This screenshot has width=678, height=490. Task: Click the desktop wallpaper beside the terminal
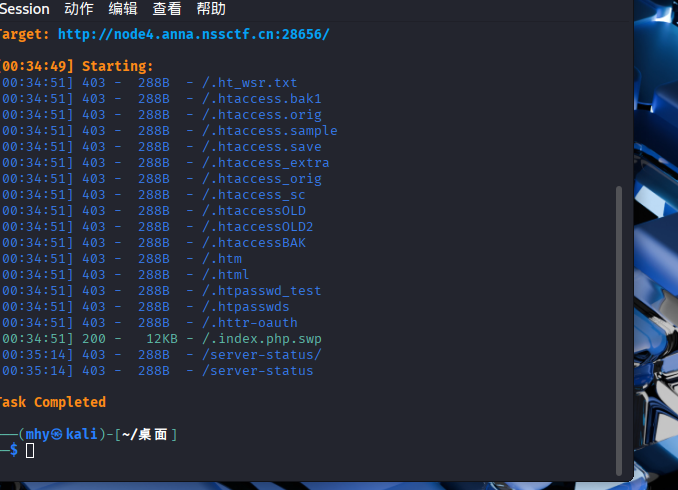pyautogui.click(x=655, y=250)
